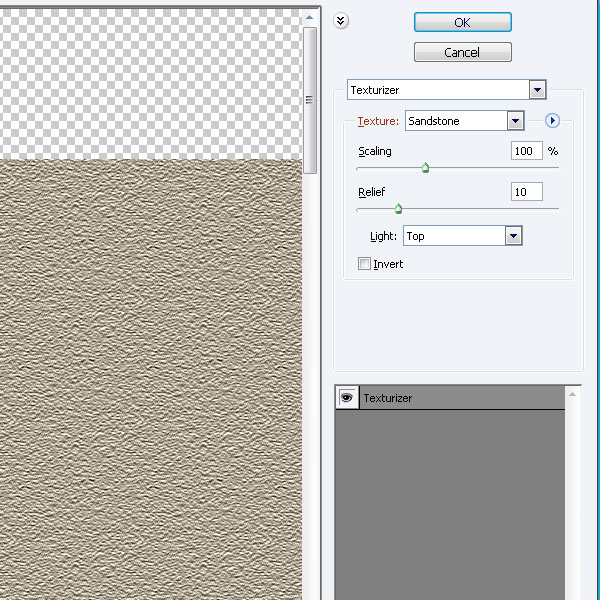Open the Texturizer filter dropdown

446,90
